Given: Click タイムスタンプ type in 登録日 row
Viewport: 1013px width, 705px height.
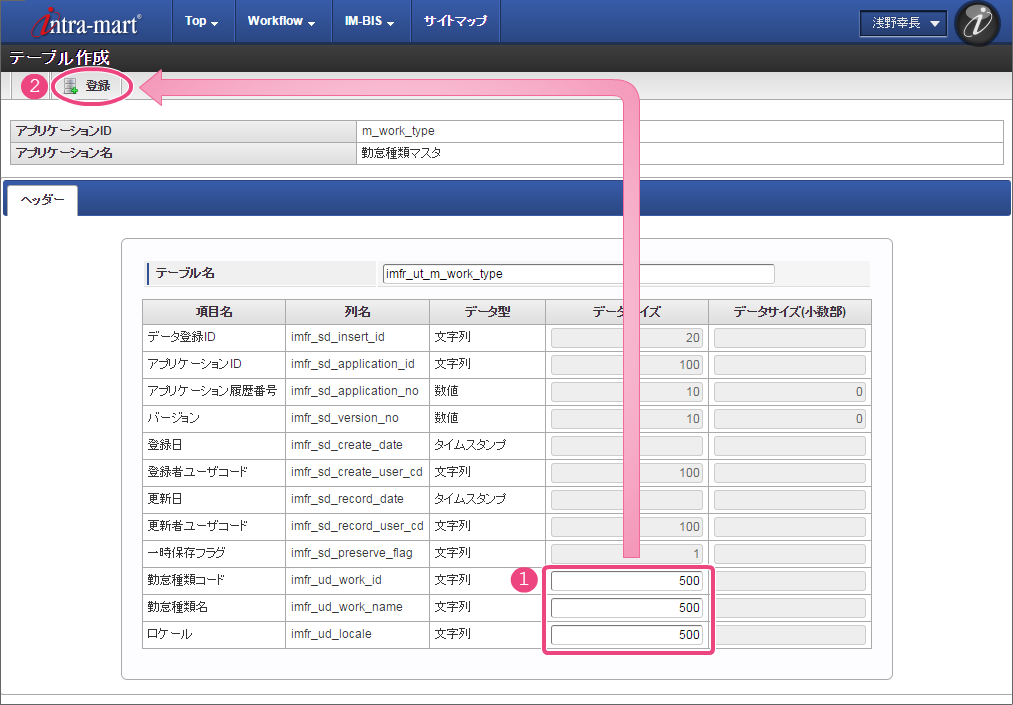Looking at the screenshot, I should [470, 445].
